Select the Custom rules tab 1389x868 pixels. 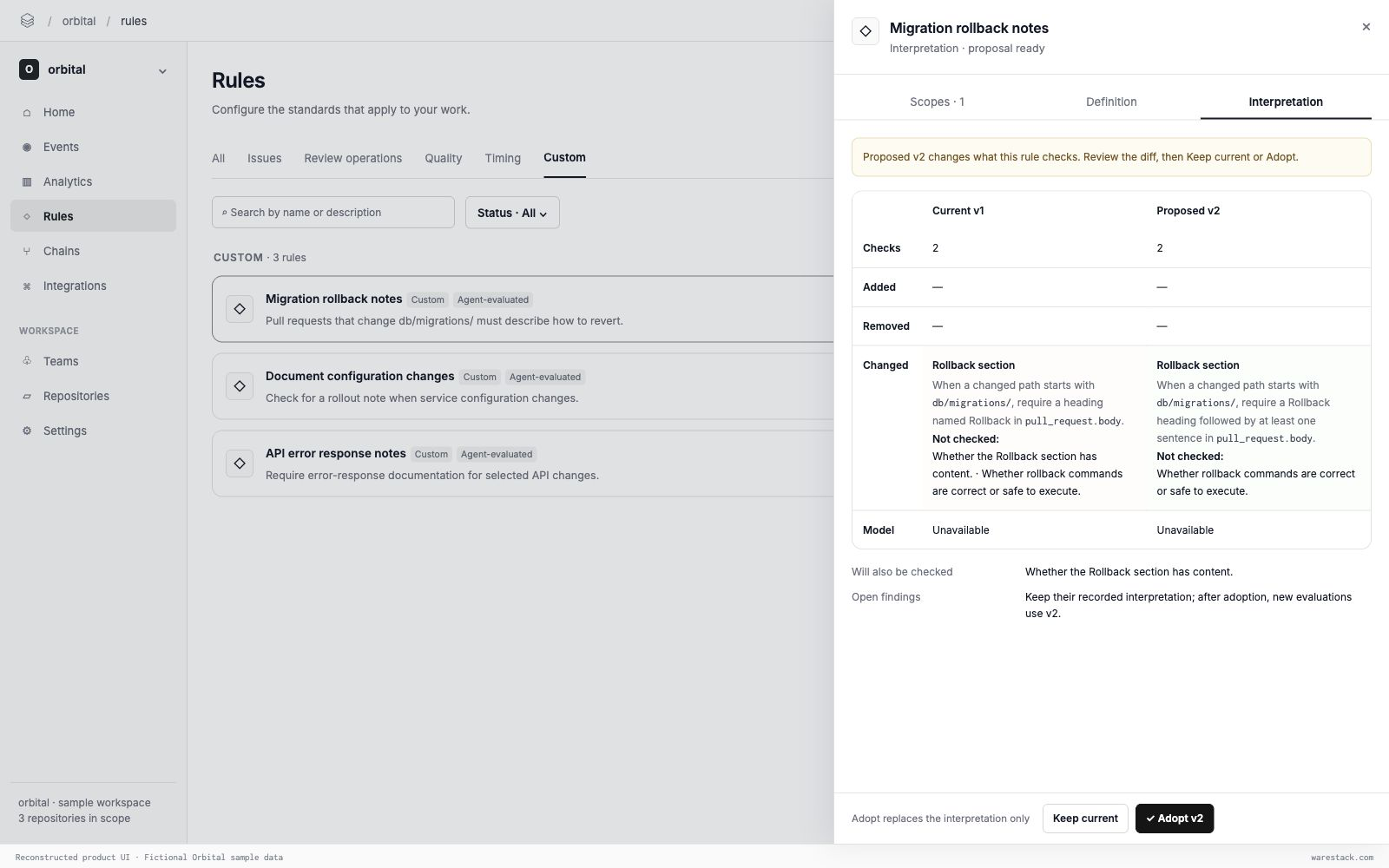564,158
